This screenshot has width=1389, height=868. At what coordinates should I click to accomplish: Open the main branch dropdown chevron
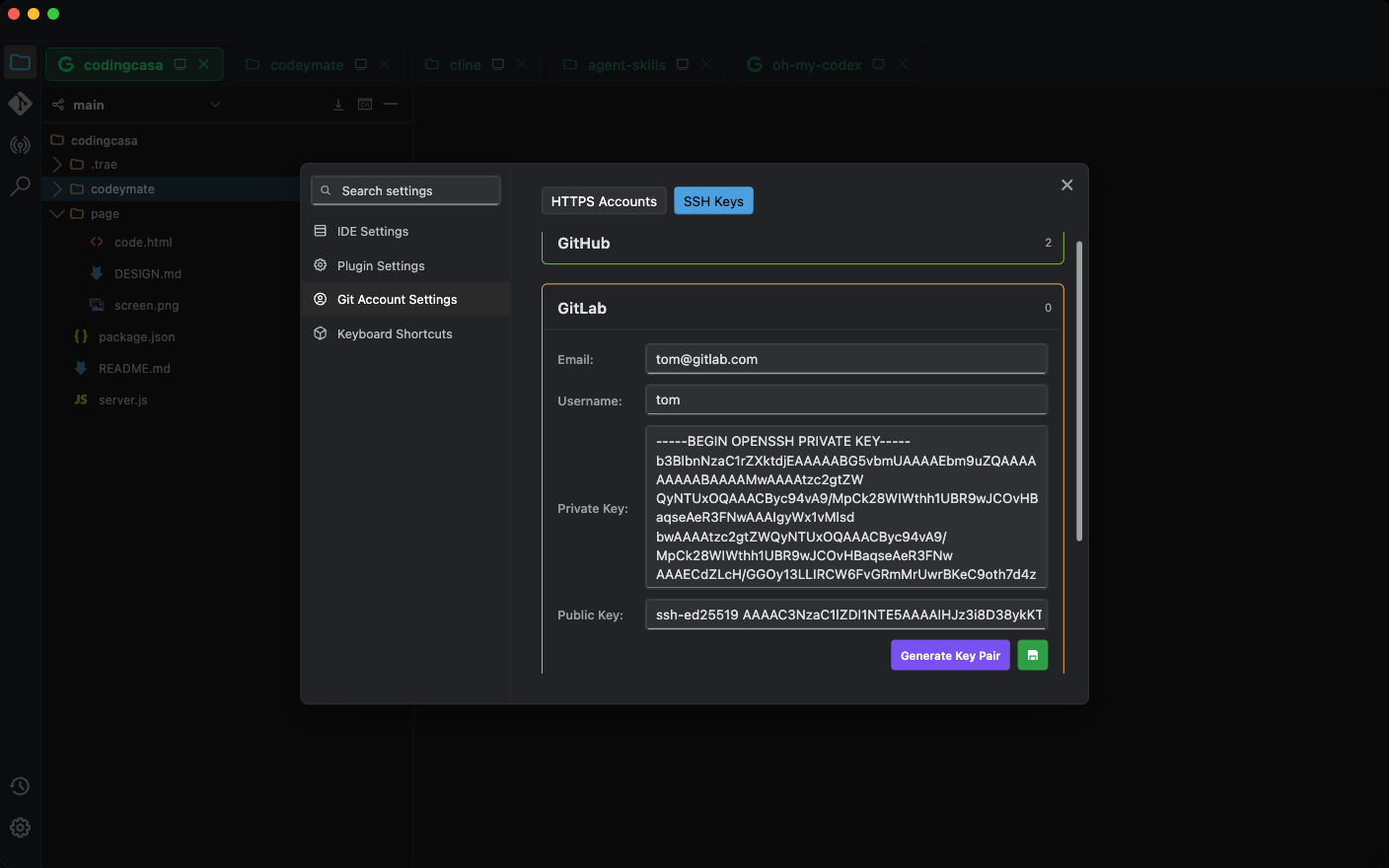(x=215, y=105)
